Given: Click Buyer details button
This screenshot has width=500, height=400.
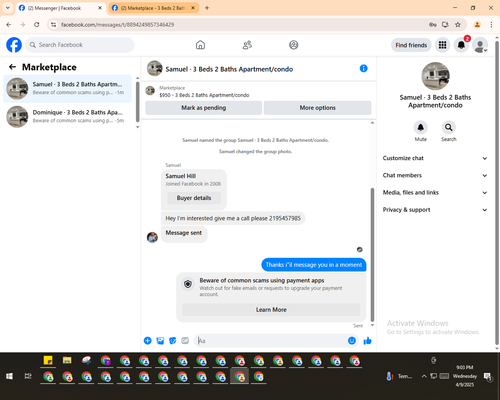Looking at the screenshot, I should [x=194, y=198].
